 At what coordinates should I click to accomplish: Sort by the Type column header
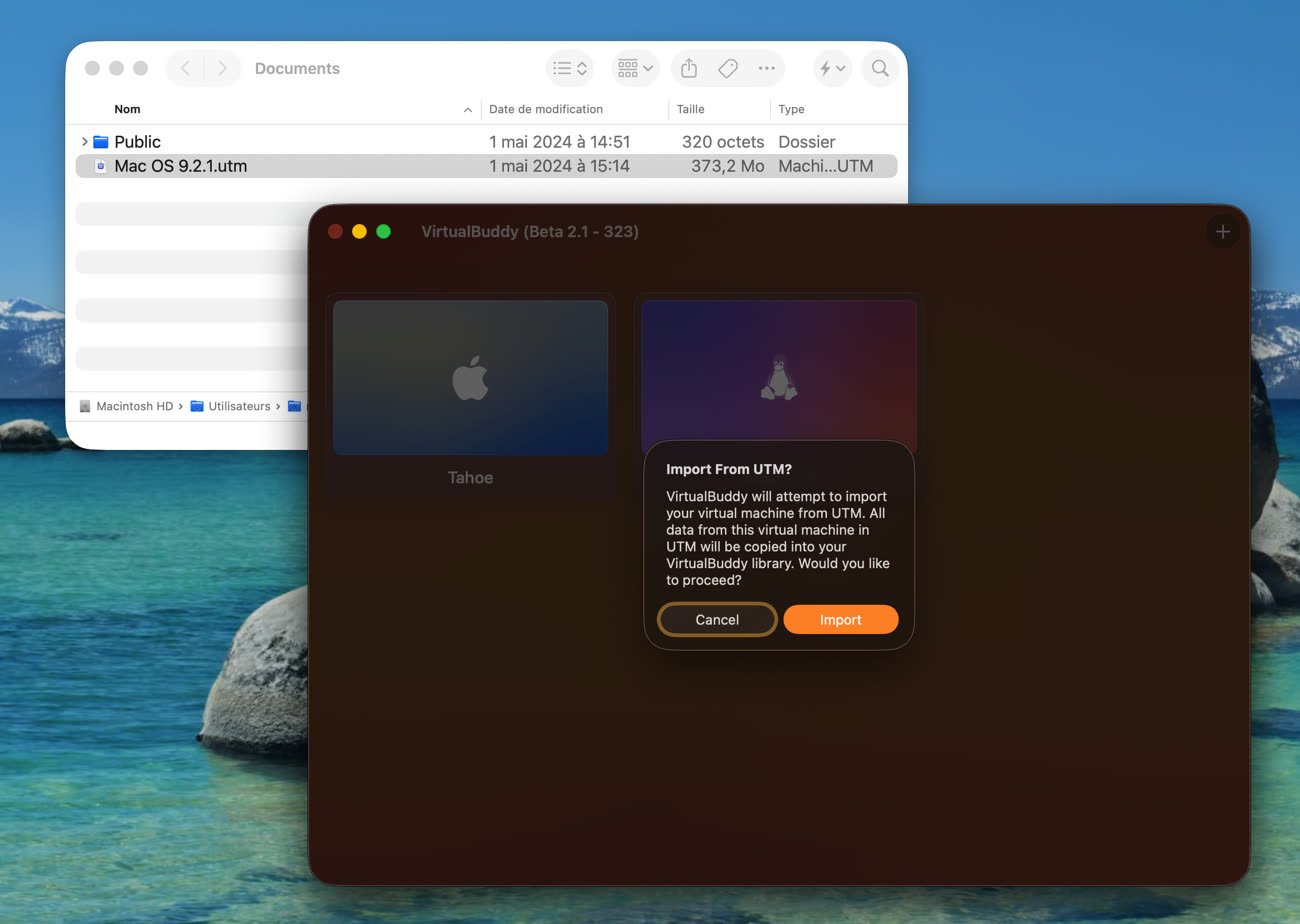791,109
